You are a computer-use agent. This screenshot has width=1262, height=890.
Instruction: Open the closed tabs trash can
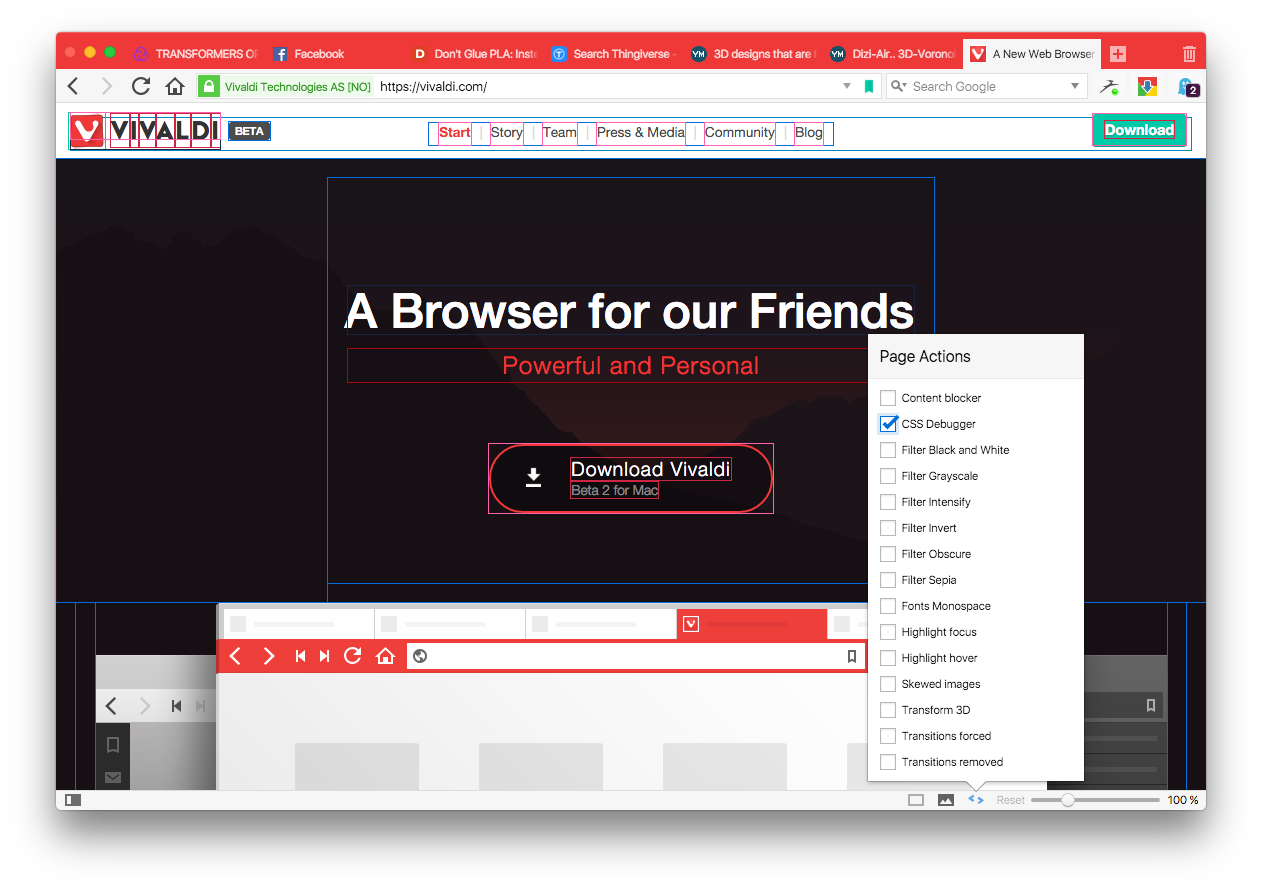(x=1189, y=54)
